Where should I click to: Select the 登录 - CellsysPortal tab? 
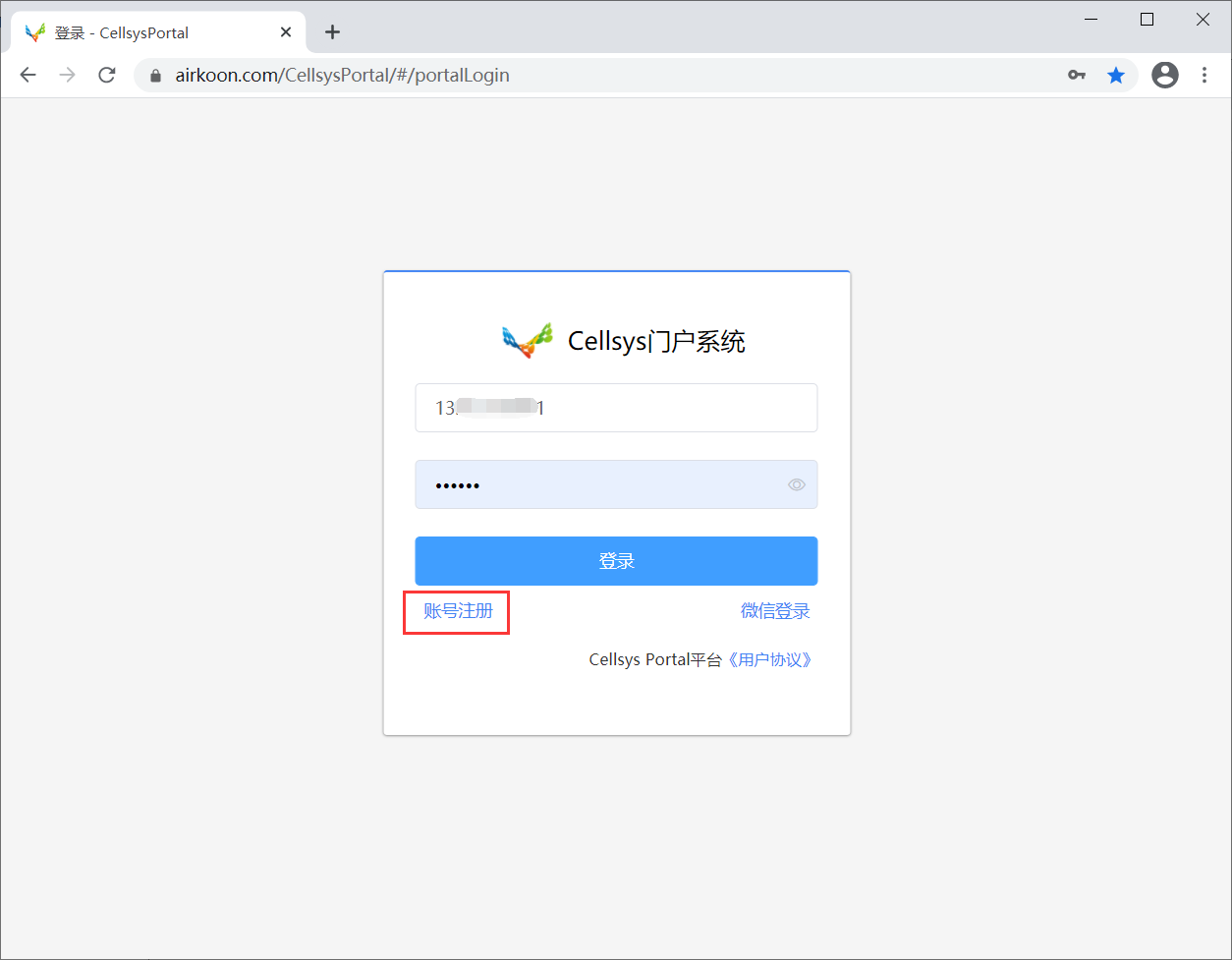pos(159,32)
